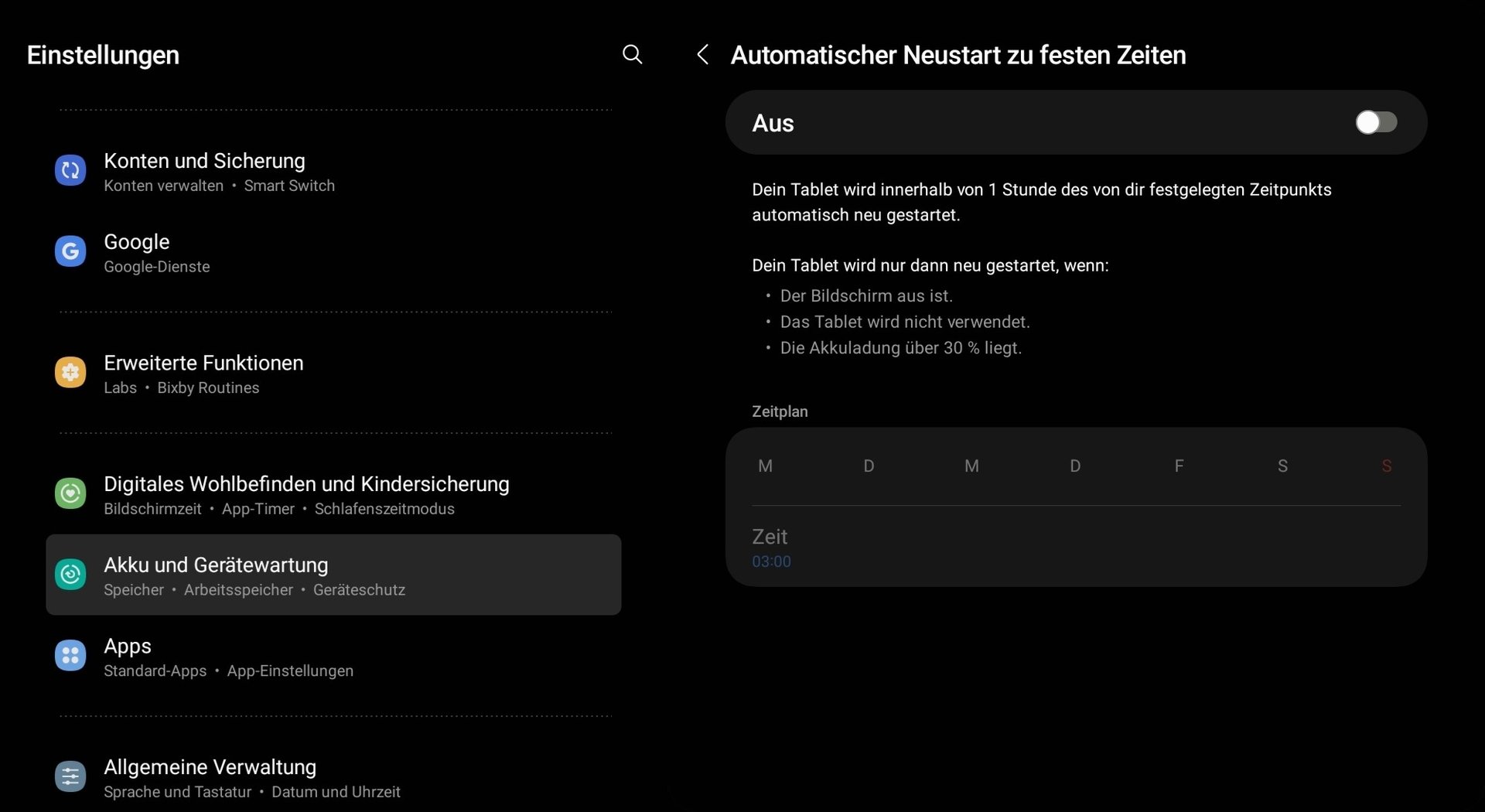Select F (Freitag) in Zeitplan
This screenshot has height=812, width=1485.
(x=1179, y=466)
